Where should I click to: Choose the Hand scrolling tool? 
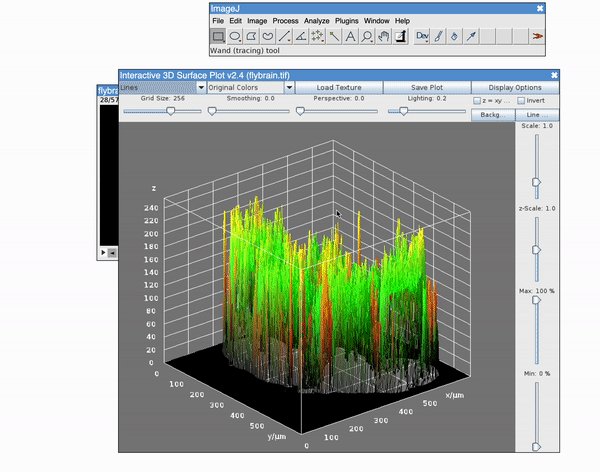383,36
